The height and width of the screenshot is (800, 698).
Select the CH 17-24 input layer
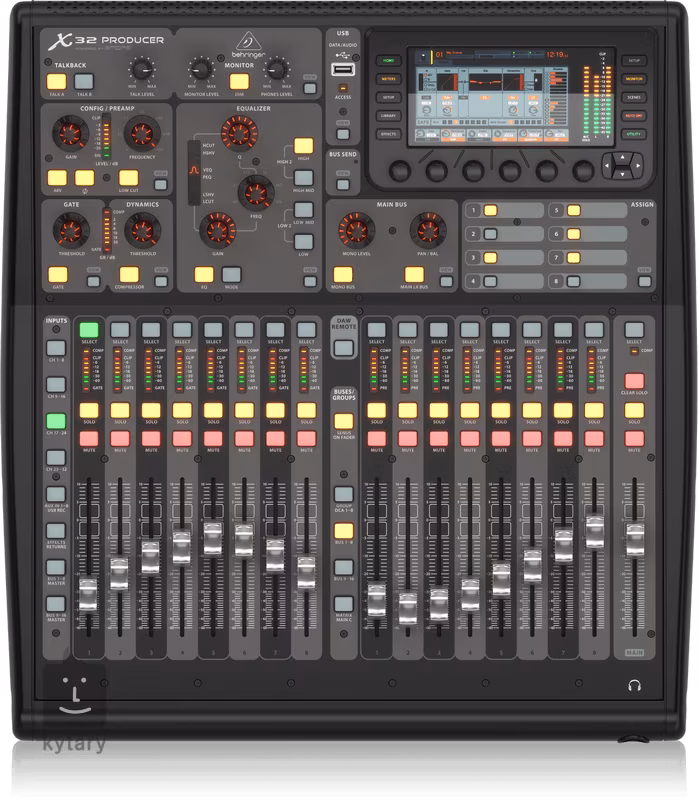point(55,421)
